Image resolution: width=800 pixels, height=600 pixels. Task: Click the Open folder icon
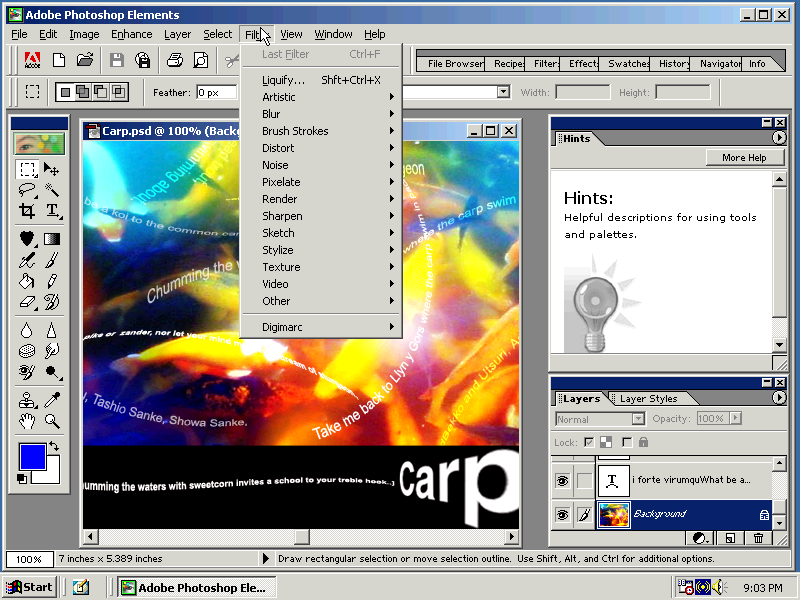coord(85,60)
